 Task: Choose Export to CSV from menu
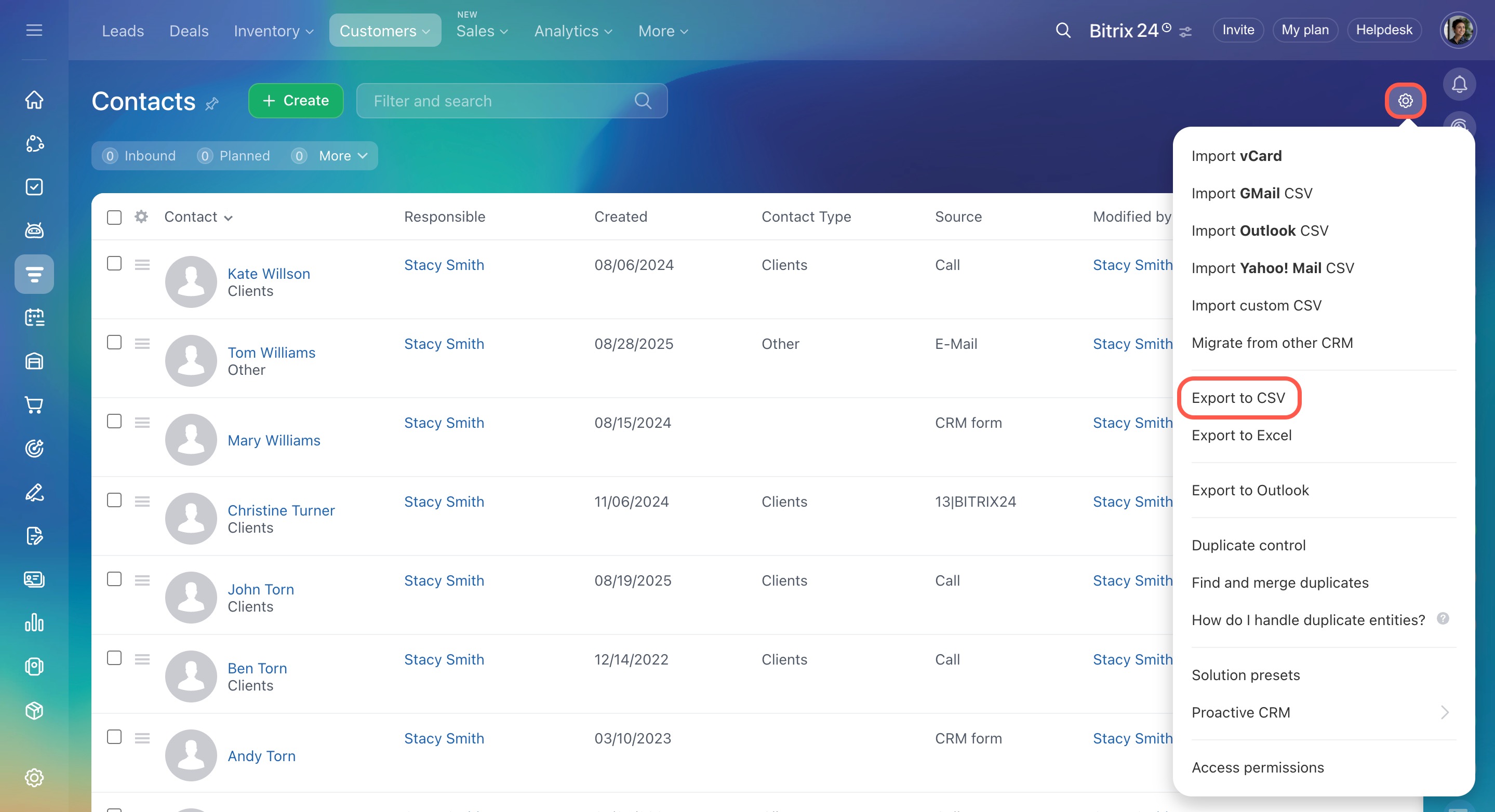point(1238,398)
